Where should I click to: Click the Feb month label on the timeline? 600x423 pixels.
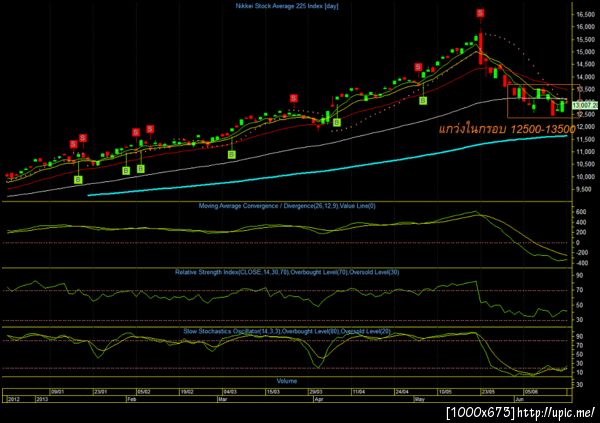[131, 399]
